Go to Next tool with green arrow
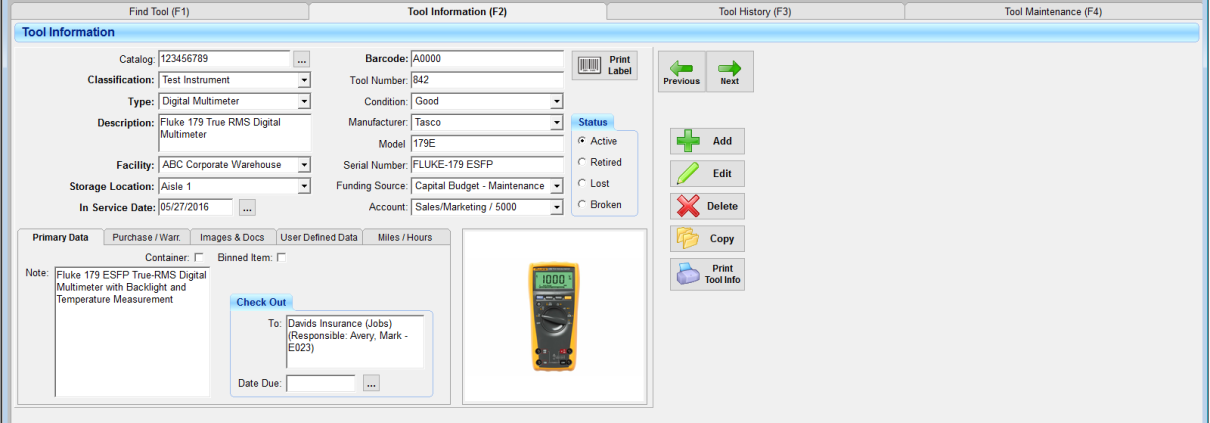The image size is (1210, 423). point(730,72)
